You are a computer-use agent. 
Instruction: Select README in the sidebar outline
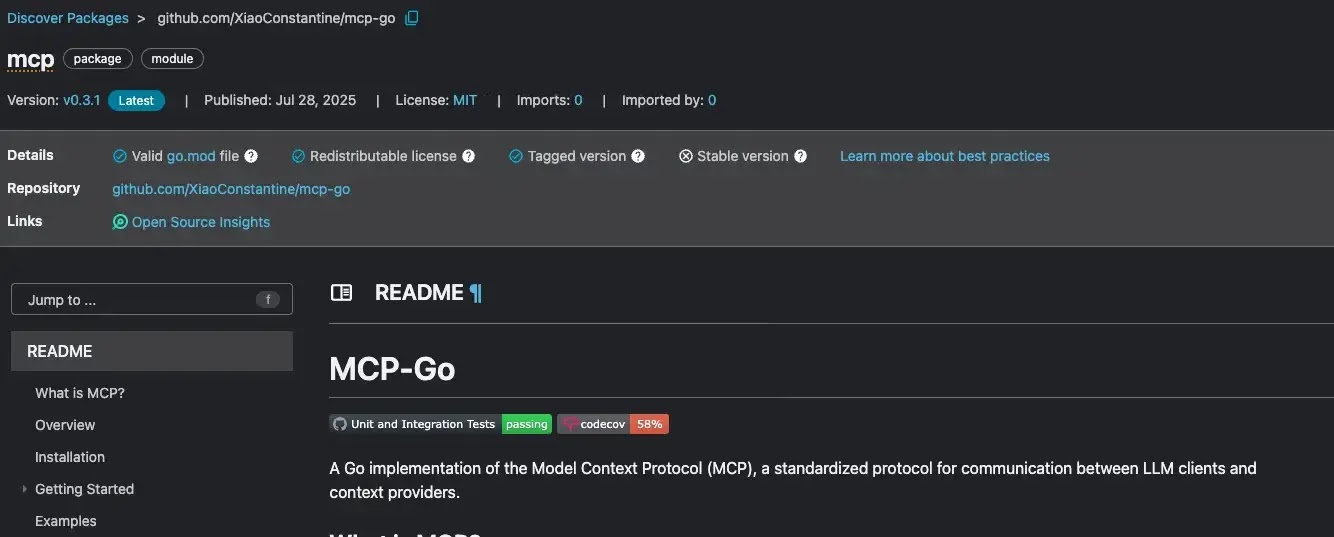point(152,351)
